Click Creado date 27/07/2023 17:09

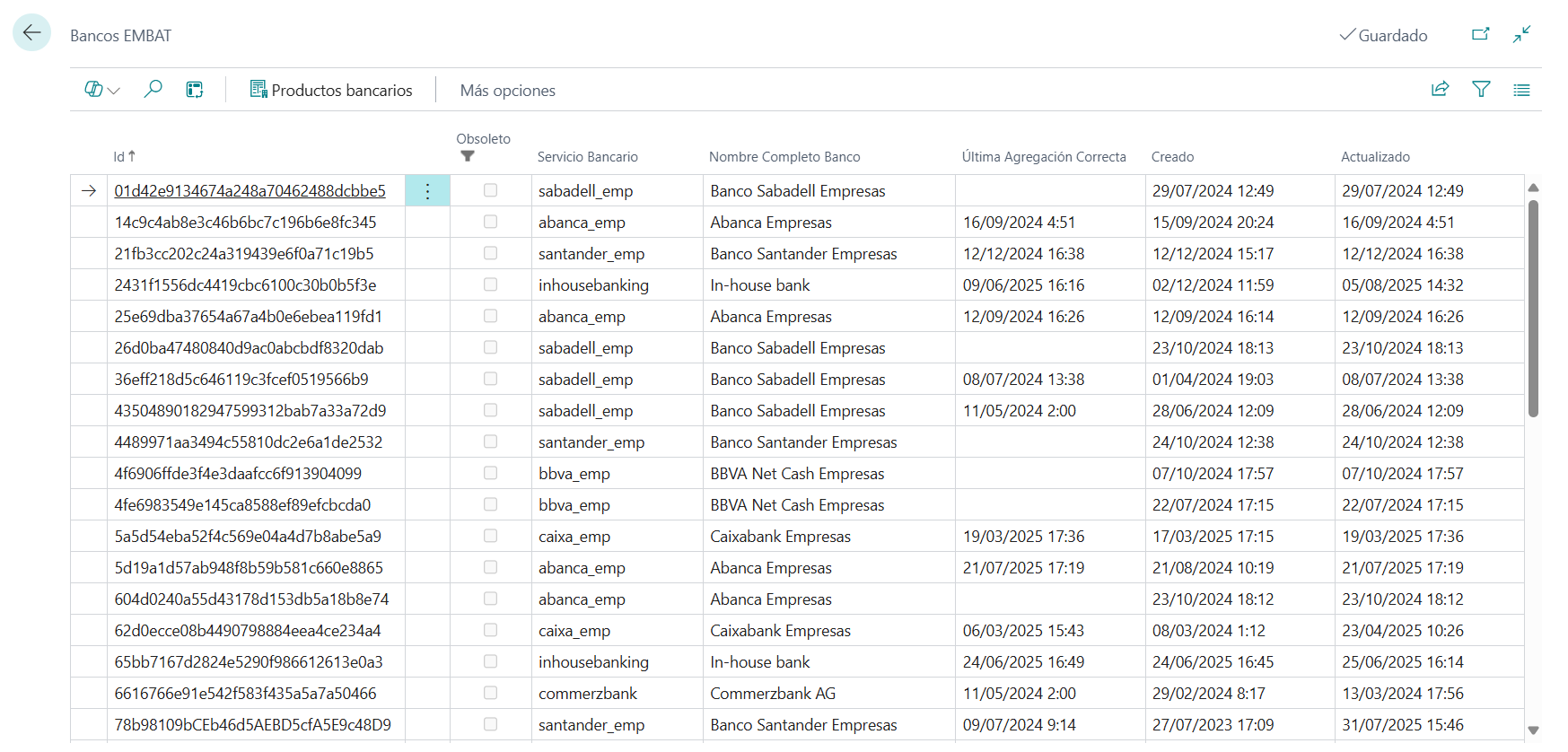1213,724
